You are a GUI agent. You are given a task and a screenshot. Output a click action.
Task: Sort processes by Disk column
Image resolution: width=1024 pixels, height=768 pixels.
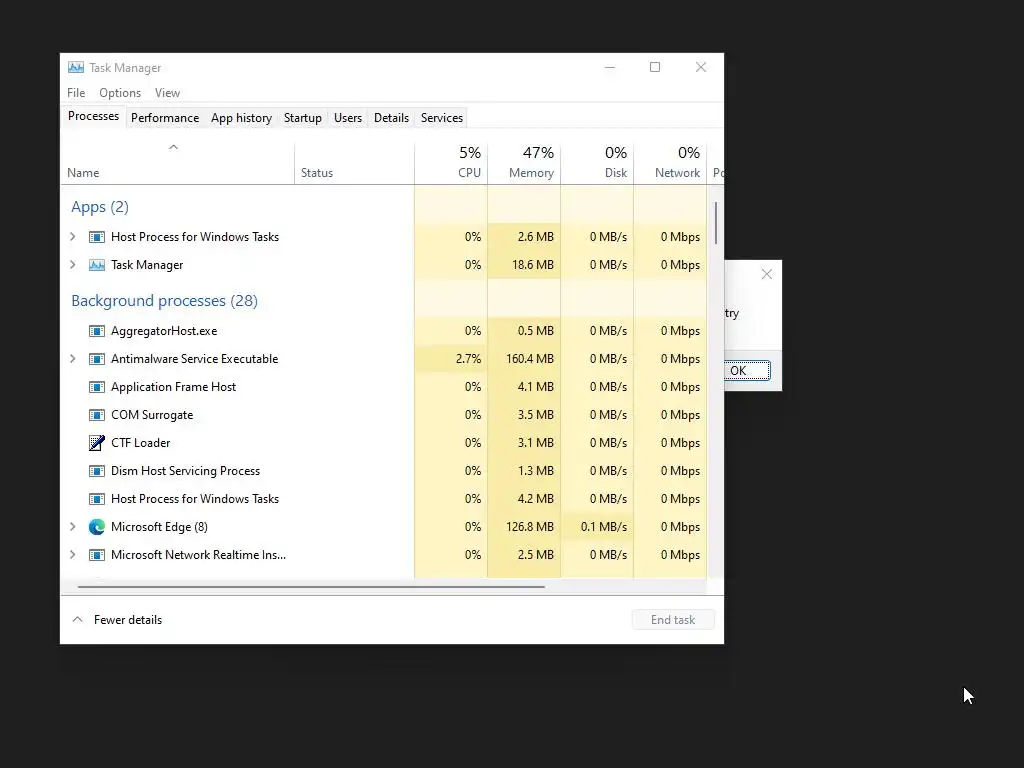pyautogui.click(x=598, y=163)
